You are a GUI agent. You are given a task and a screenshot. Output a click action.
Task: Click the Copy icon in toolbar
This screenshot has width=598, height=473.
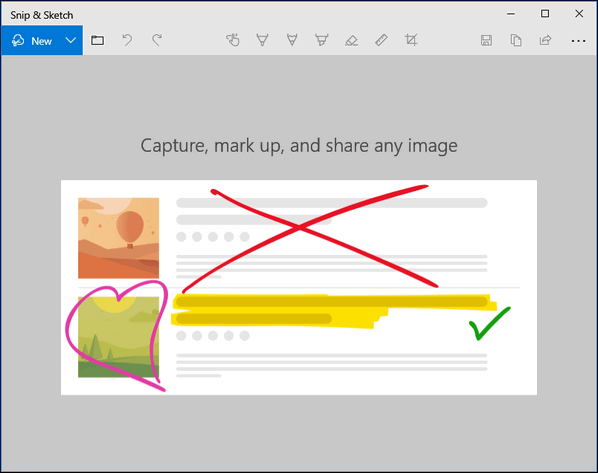point(516,40)
